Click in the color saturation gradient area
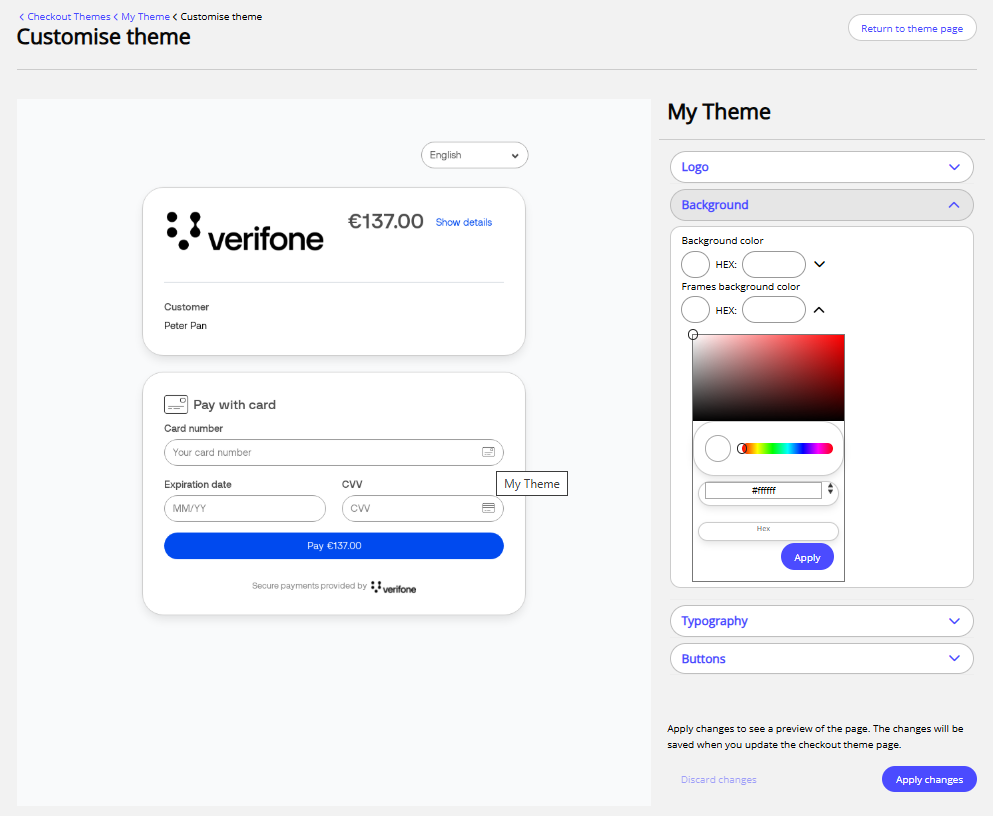993x816 pixels. pyautogui.click(x=768, y=378)
